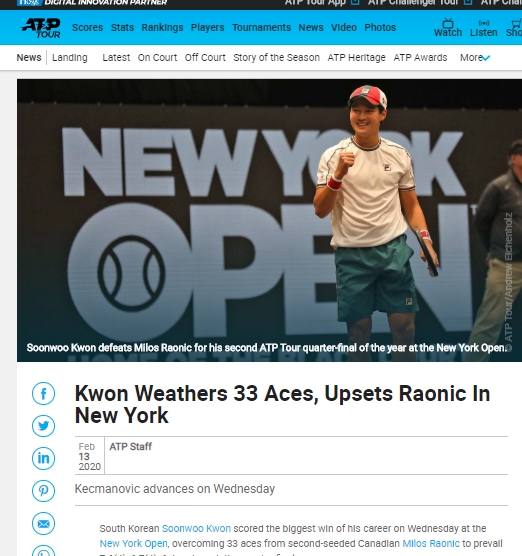Screen dimensions: 522x556
Task: Open the Tournaments menu
Action: pos(261,27)
